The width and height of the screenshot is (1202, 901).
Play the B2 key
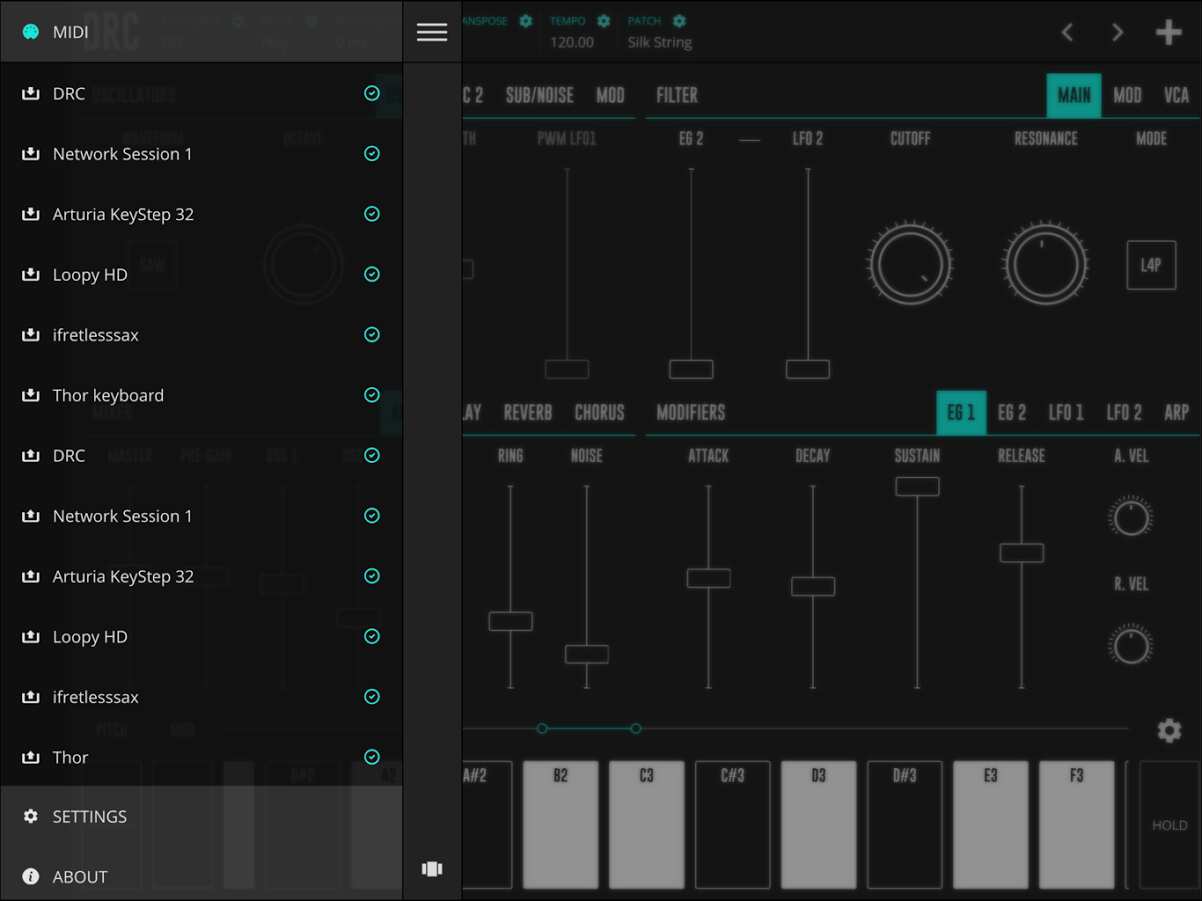click(560, 825)
